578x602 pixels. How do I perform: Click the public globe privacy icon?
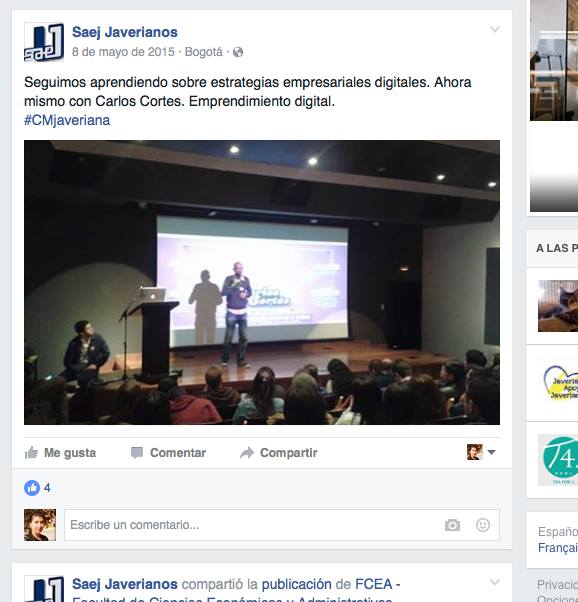tap(238, 52)
